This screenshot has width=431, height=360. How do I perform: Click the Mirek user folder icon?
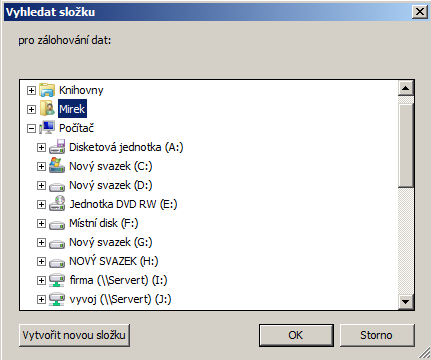(47, 109)
